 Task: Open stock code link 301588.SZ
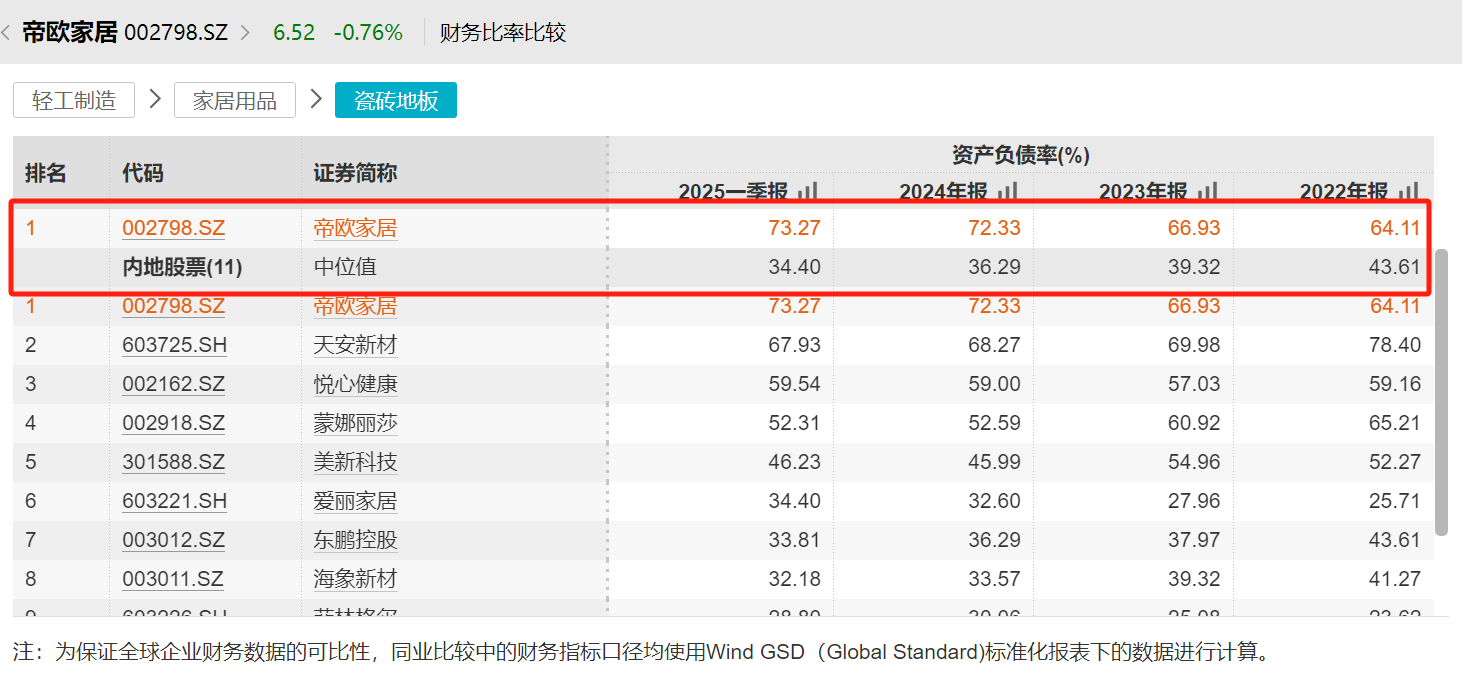[x=173, y=462]
